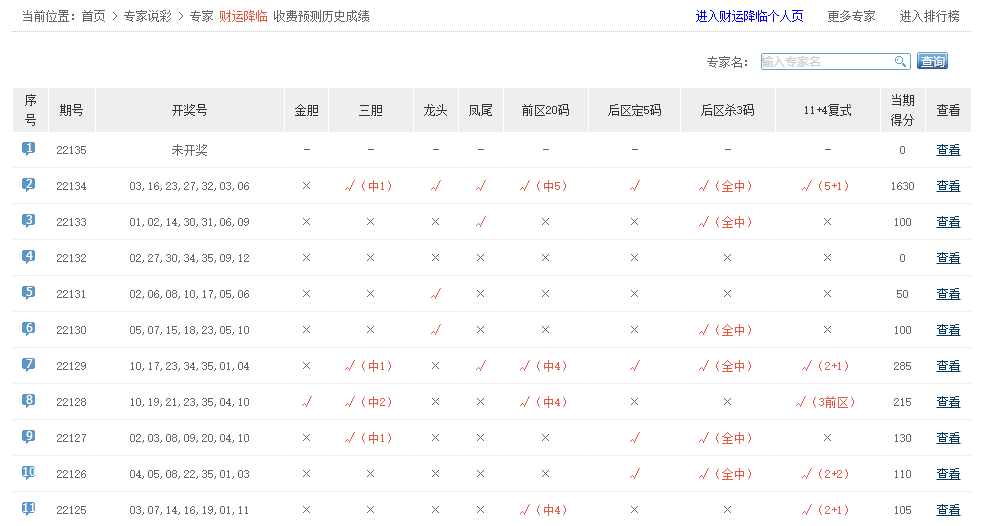This screenshot has height=526, width=987.
Task: Open the 更多专家 link
Action: [851, 16]
